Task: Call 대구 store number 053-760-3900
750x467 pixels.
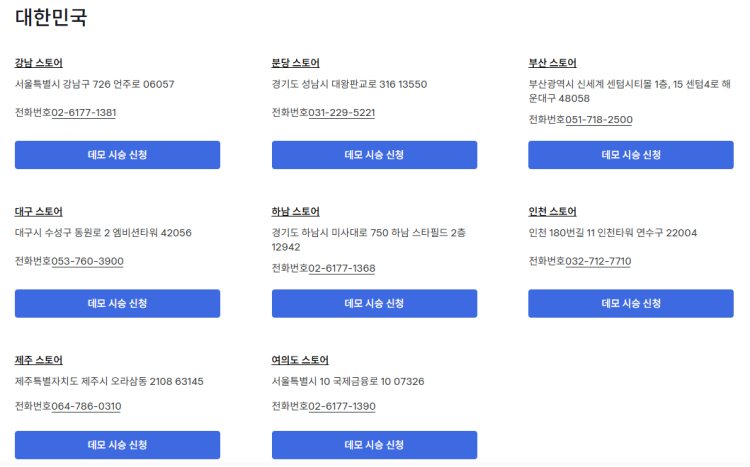Action: point(88,261)
